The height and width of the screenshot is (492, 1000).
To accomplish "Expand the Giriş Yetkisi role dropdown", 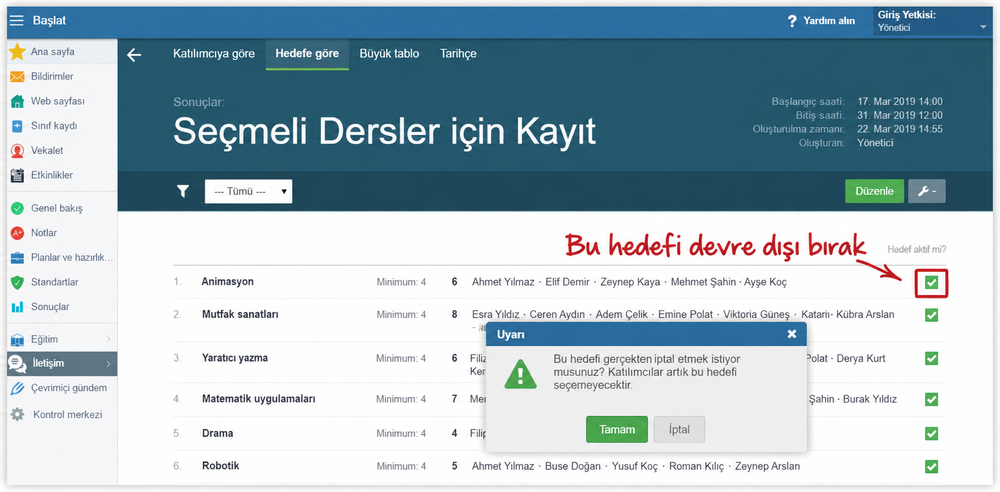I will coord(934,21).
